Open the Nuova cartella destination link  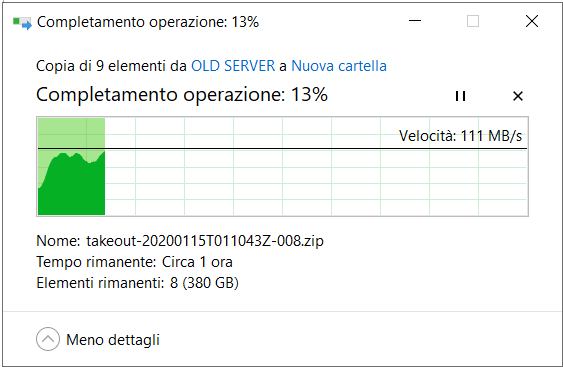click(339, 66)
